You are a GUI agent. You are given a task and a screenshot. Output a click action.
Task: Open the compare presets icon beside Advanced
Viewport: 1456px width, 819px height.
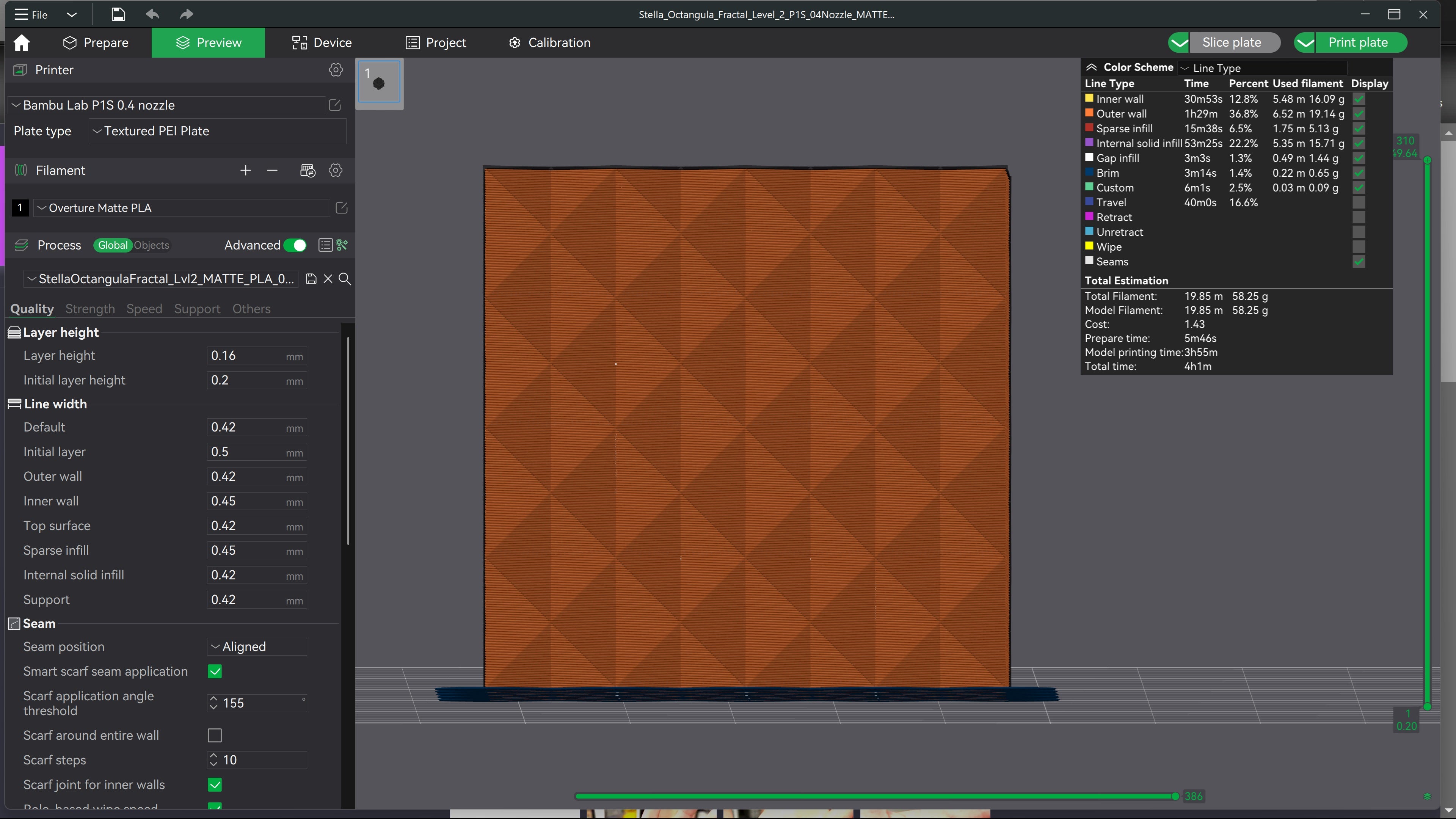click(325, 245)
